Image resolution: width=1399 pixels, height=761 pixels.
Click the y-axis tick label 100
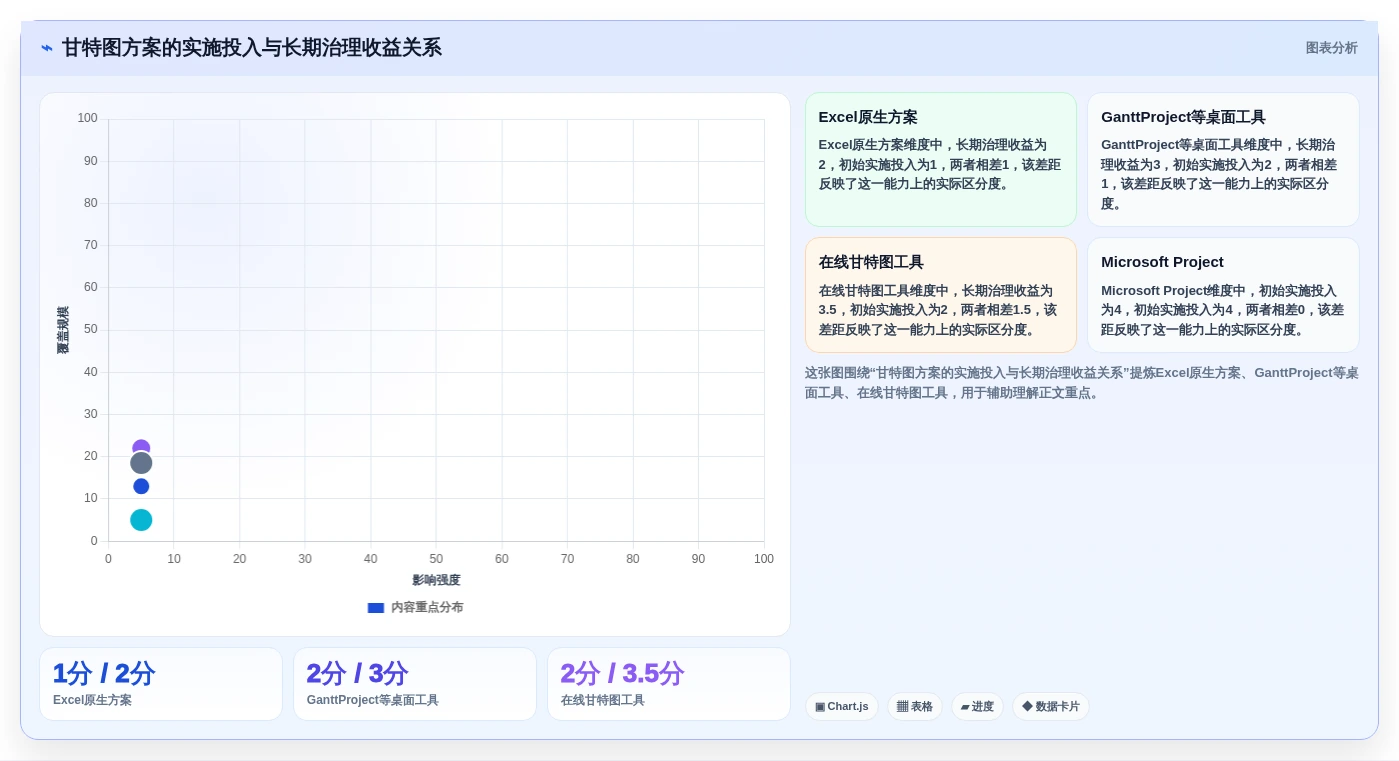[x=88, y=118]
